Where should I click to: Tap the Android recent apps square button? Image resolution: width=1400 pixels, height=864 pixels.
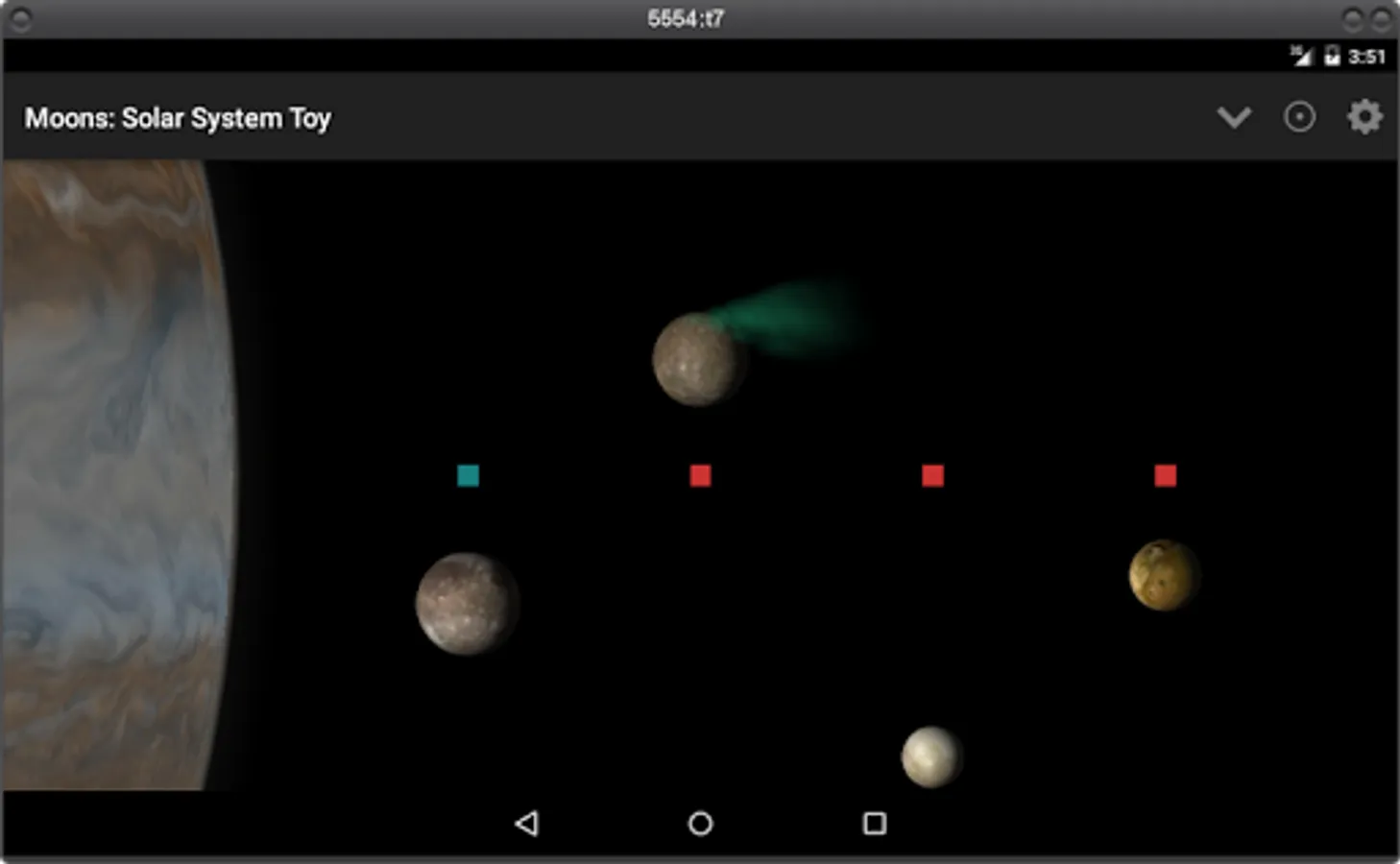[875, 823]
